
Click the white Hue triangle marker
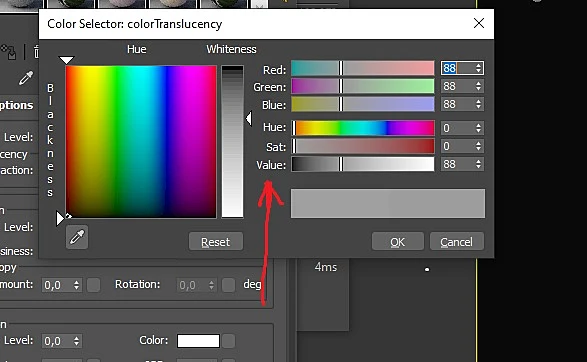click(x=67, y=60)
